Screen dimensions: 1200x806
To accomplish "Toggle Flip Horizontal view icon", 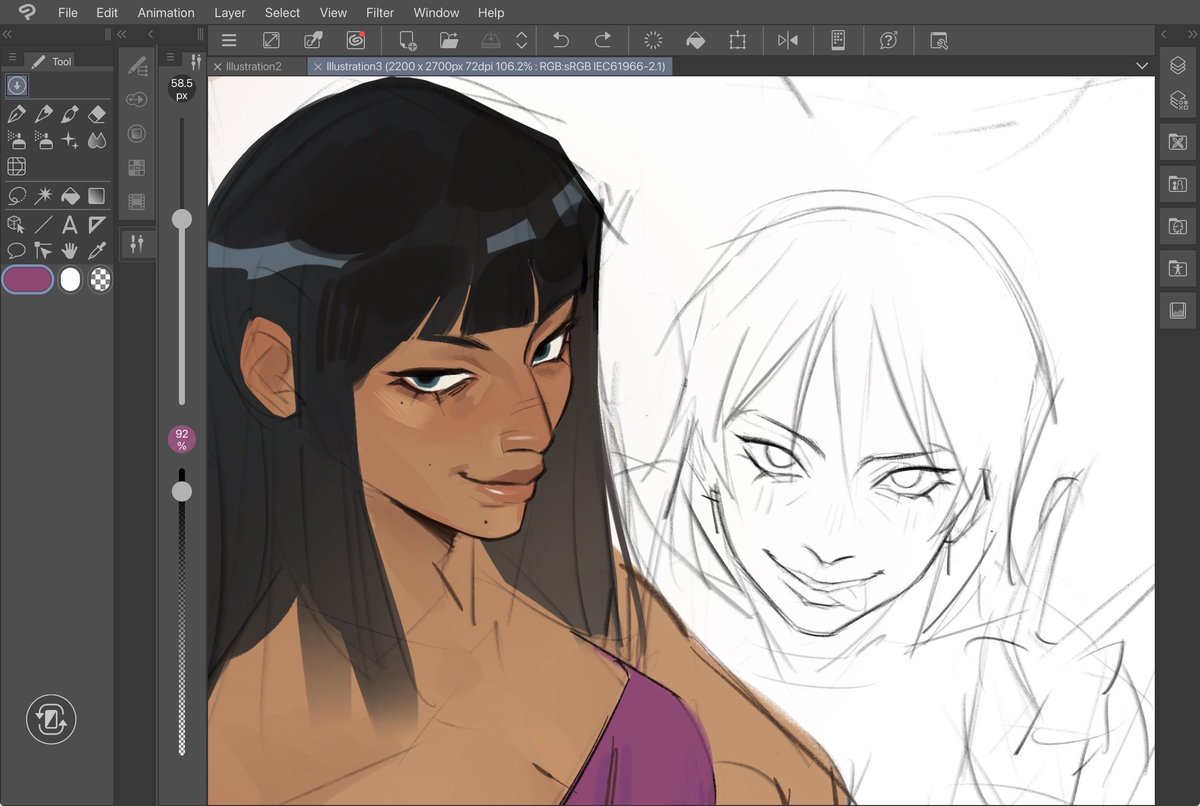I will point(788,40).
